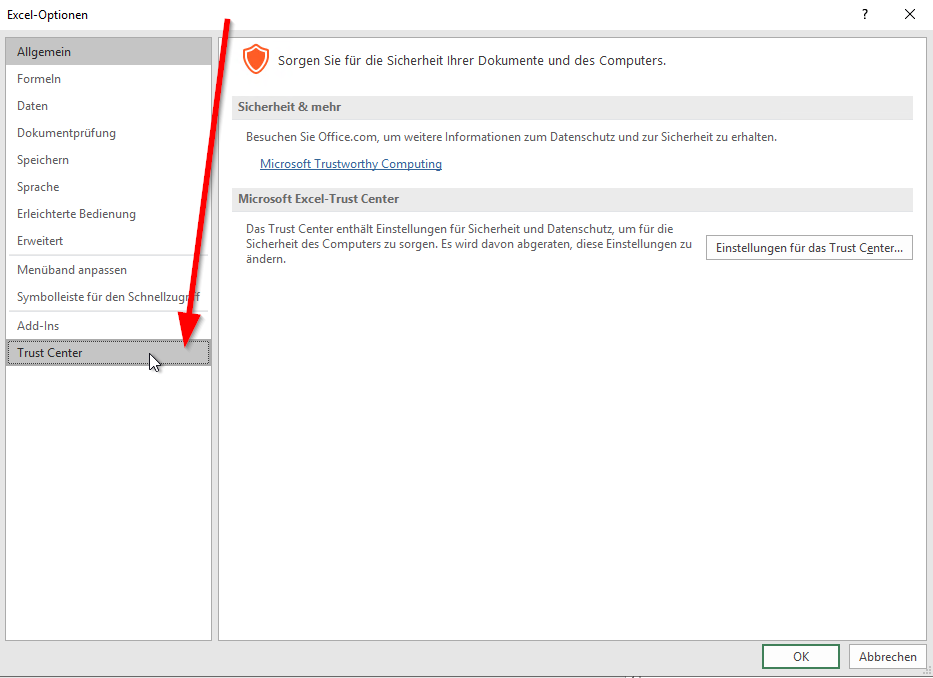Image resolution: width=933 pixels, height=678 pixels.
Task: Click the help question mark icon
Action: [864, 14]
